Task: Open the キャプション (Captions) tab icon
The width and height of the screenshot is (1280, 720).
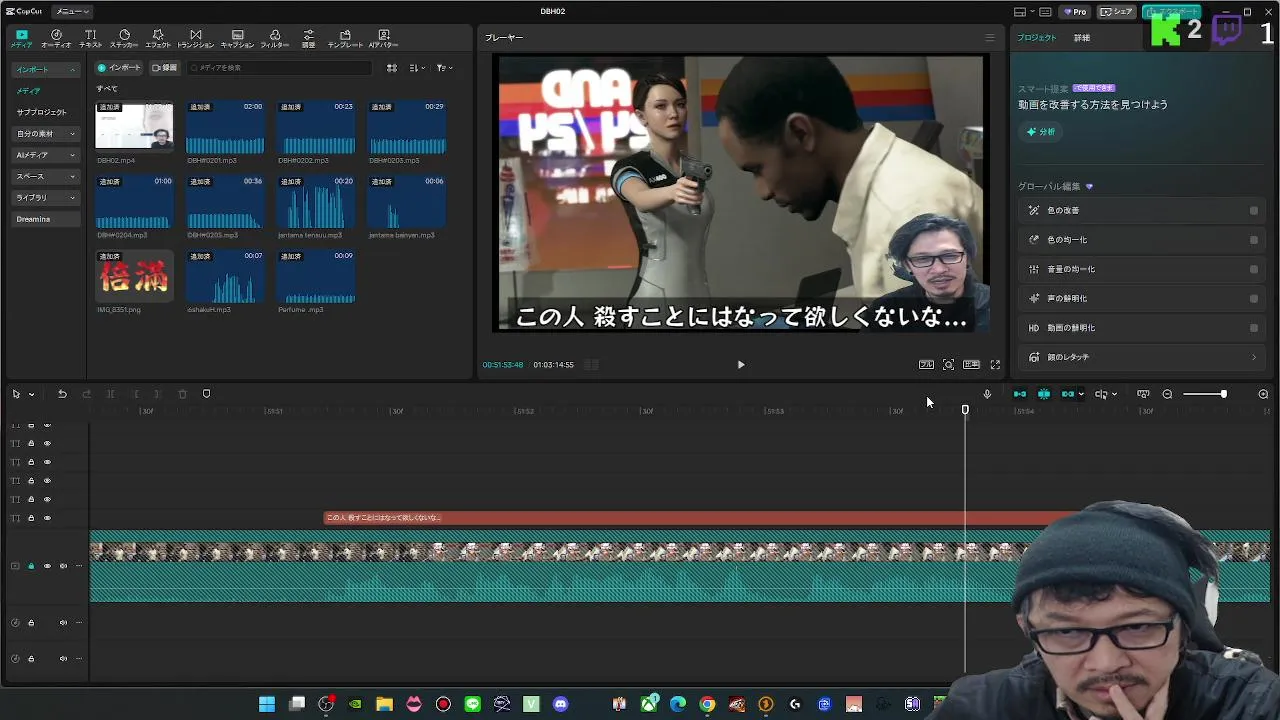Action: point(237,39)
